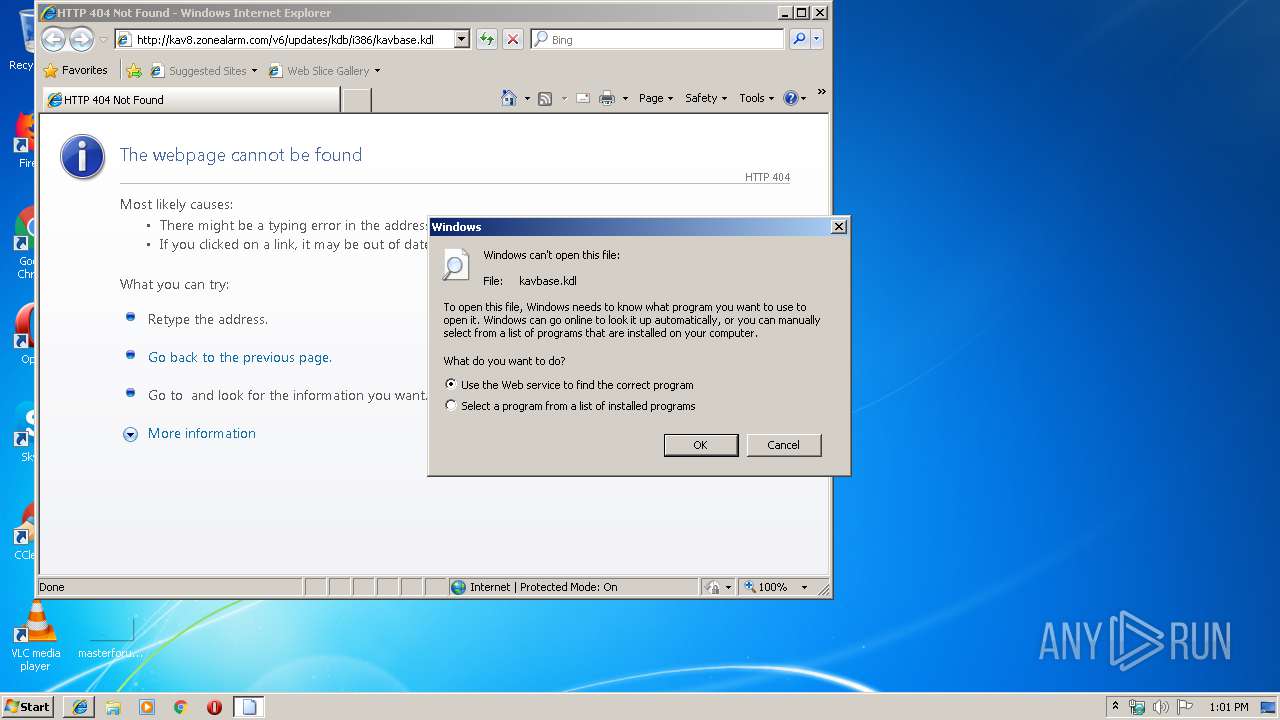Click the Internet Protected Mode zone indicator
This screenshot has height=720, width=1280.
[574, 587]
